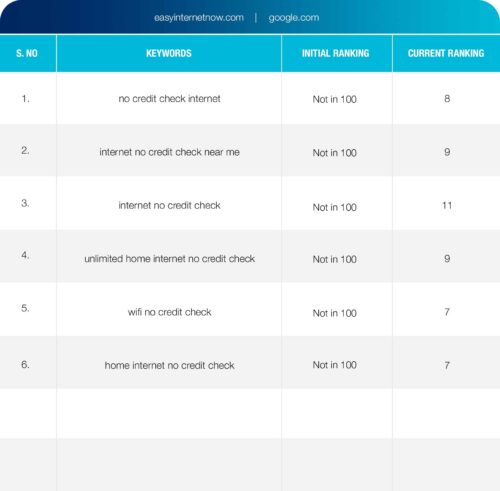This screenshot has width=500, height=491.
Task: Click serial number 6.
Action: click(25, 364)
